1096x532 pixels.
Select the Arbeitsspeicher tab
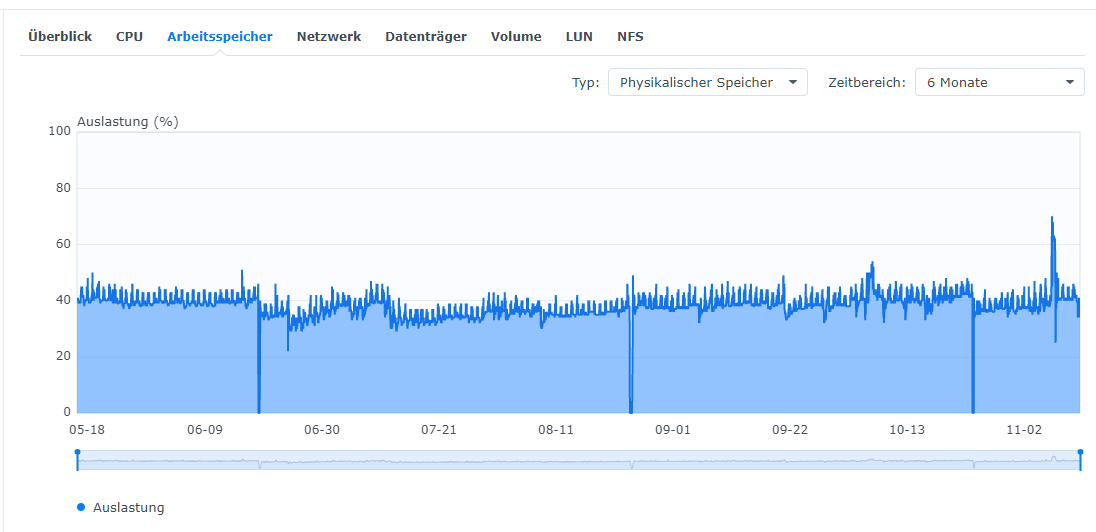tap(219, 37)
